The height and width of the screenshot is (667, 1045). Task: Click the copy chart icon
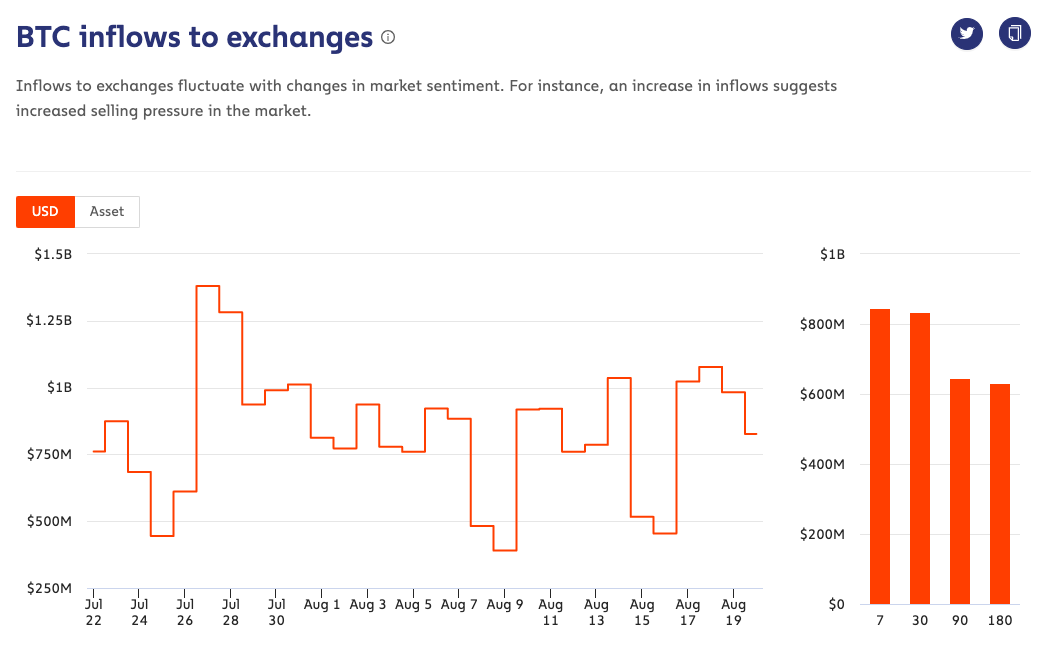1014,34
